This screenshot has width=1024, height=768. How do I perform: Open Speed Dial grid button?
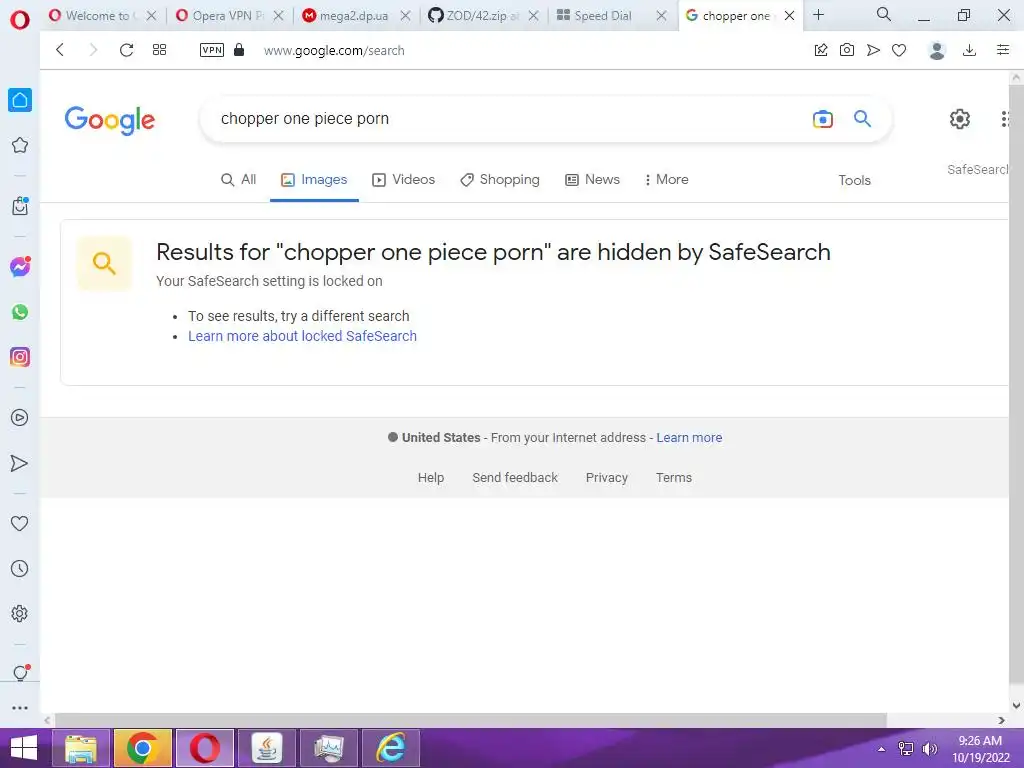pyautogui.click(x=159, y=50)
